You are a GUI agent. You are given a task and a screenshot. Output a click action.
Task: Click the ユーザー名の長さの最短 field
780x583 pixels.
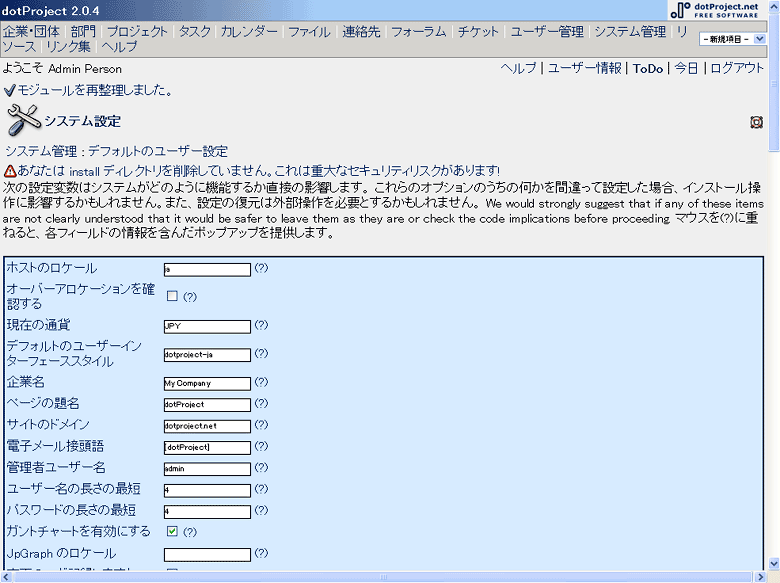point(207,490)
